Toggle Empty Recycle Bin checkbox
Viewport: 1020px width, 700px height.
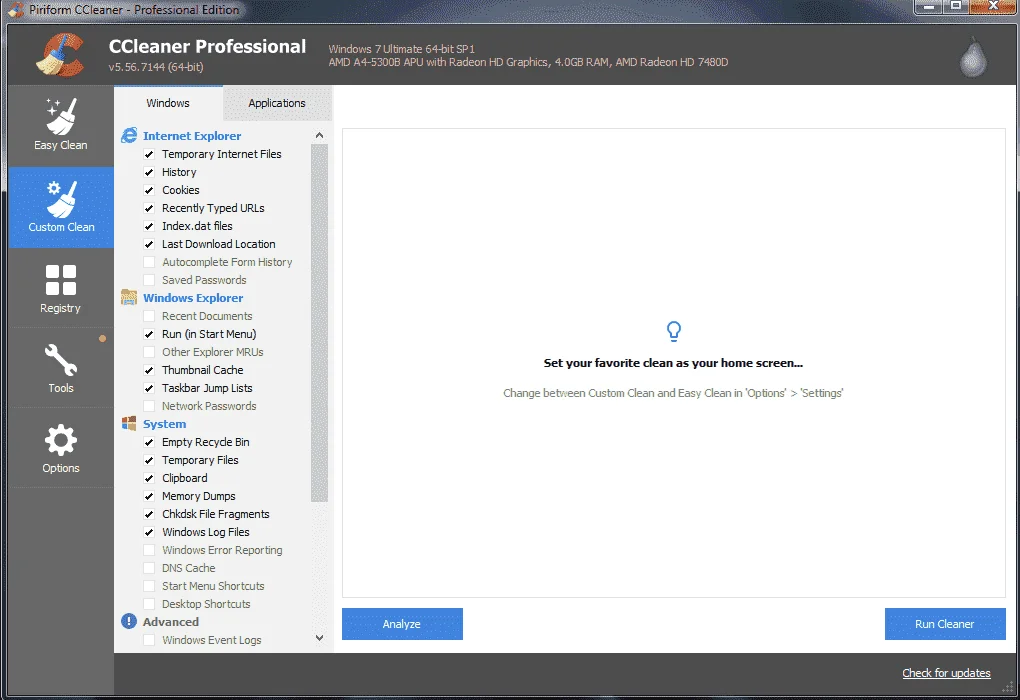[x=149, y=442]
